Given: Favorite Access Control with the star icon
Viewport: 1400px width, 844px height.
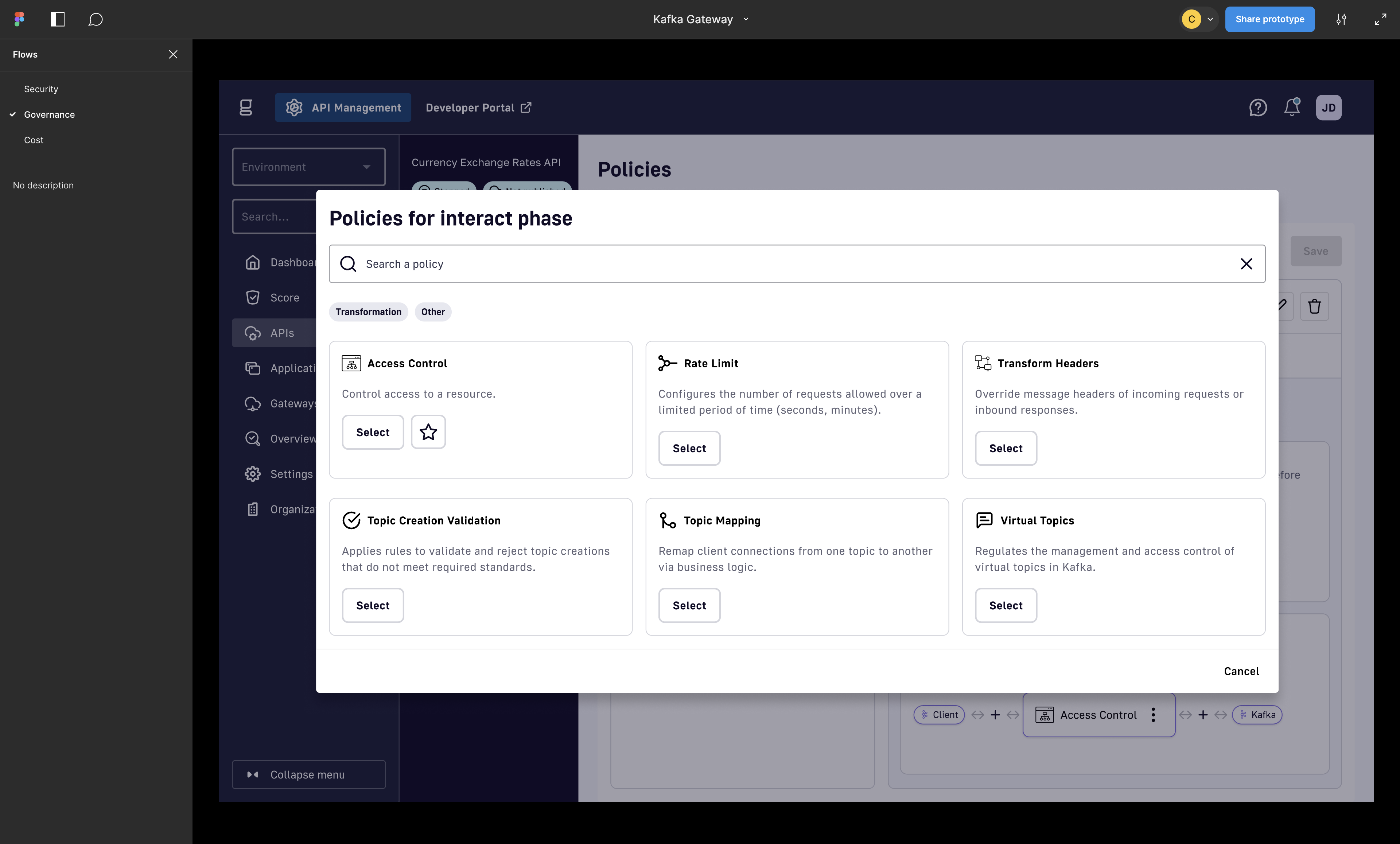Looking at the screenshot, I should 428,432.
